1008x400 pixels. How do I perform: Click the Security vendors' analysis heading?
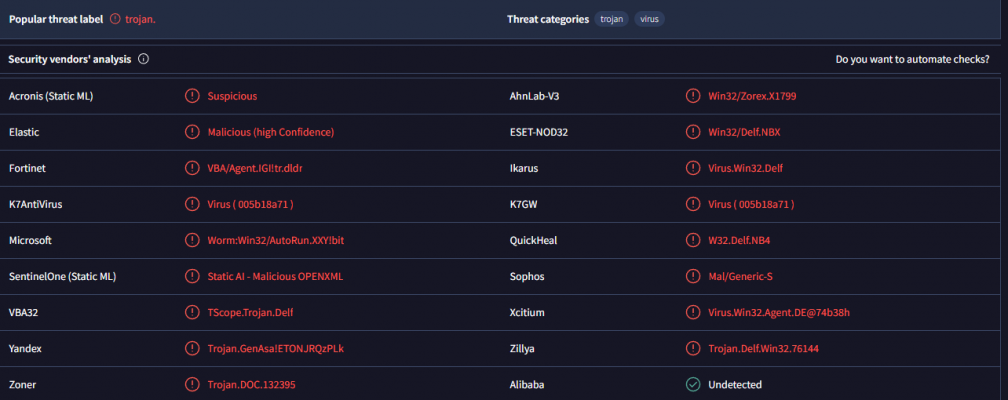coord(70,59)
